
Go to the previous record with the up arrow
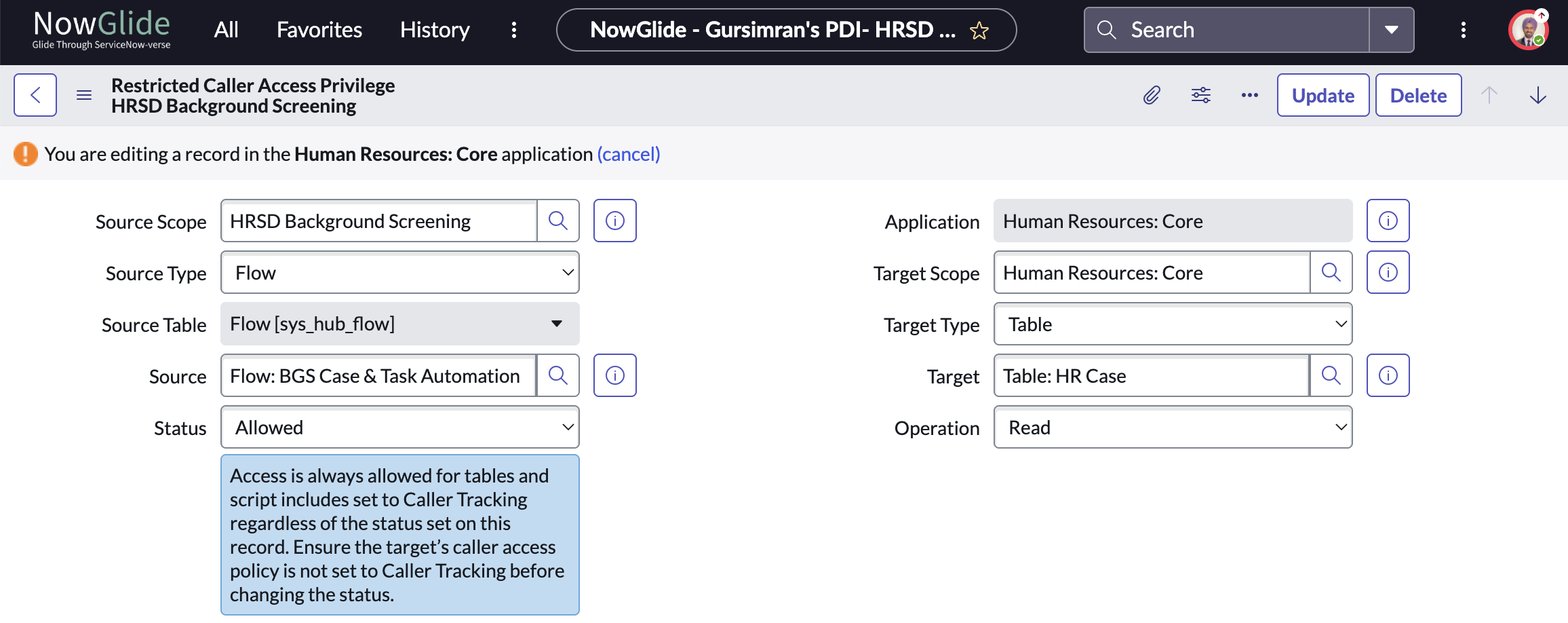[1489, 95]
